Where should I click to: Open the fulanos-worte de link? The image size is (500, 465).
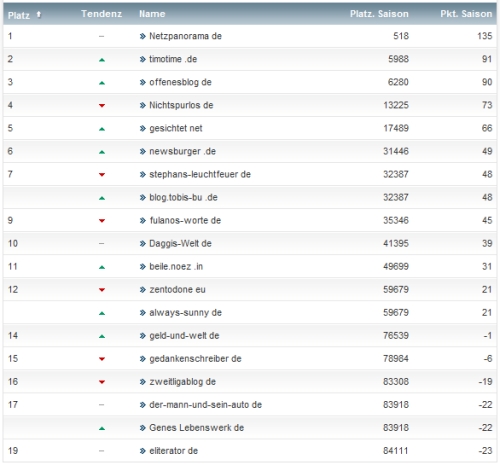pyautogui.click(x=185, y=220)
